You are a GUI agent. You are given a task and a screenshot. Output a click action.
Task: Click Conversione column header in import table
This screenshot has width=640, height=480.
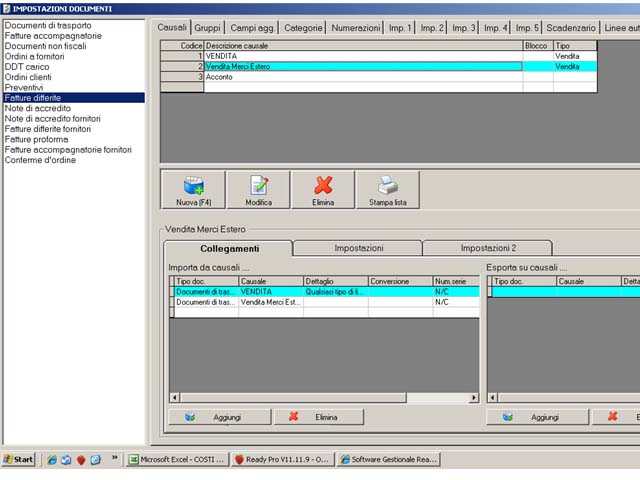[400, 281]
